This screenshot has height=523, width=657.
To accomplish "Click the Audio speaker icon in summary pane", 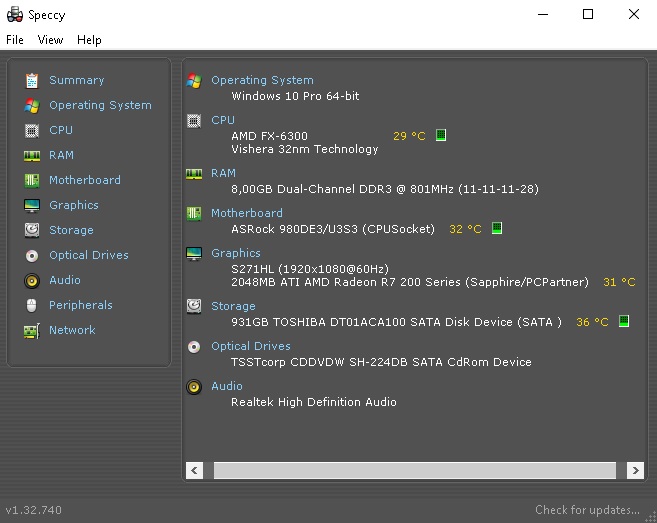I will pyautogui.click(x=194, y=387).
